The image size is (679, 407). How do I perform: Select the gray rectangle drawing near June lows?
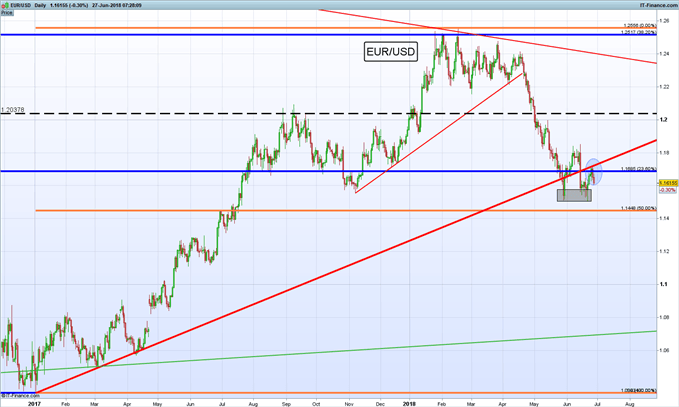pyautogui.click(x=574, y=195)
